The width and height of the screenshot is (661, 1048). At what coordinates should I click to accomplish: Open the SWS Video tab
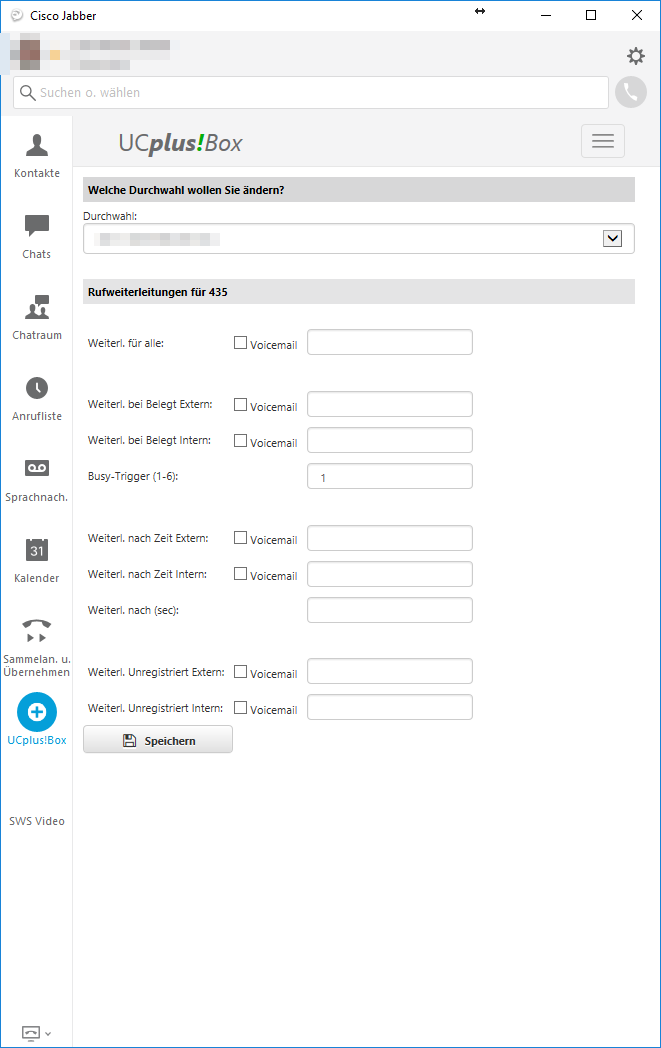(37, 821)
